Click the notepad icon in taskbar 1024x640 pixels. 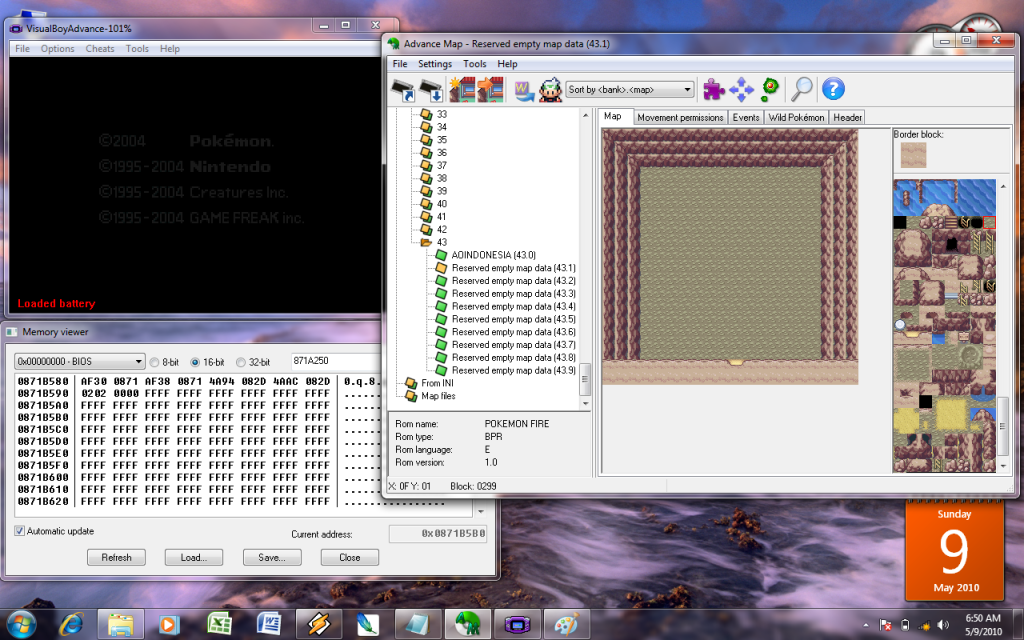417,624
